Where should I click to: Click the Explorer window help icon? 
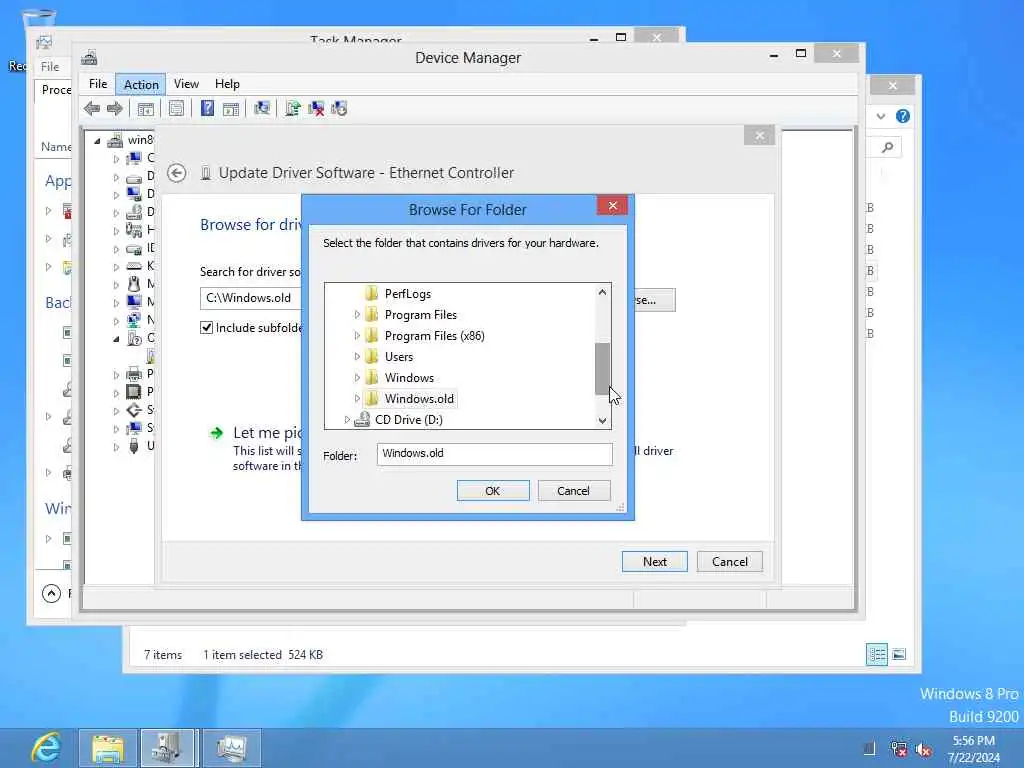click(903, 116)
